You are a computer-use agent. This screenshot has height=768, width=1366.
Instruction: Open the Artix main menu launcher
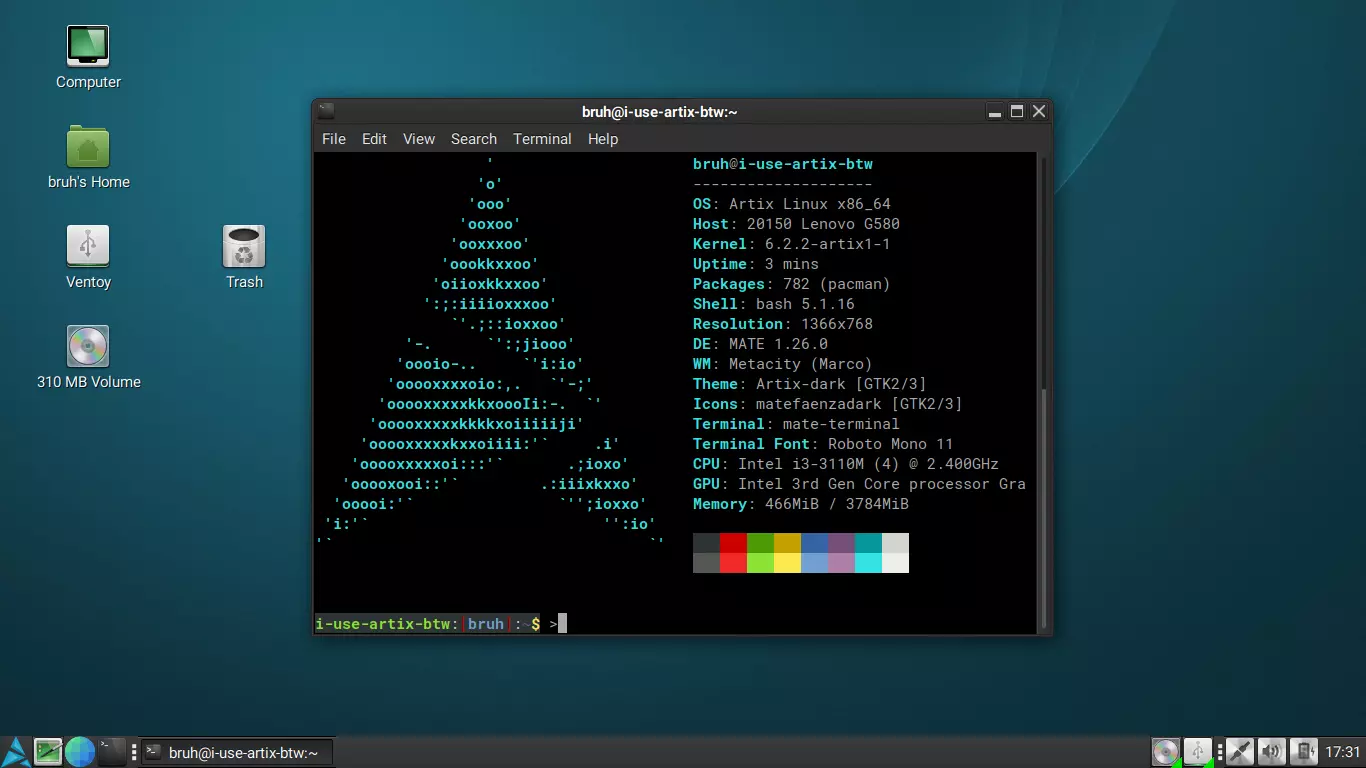pos(16,751)
